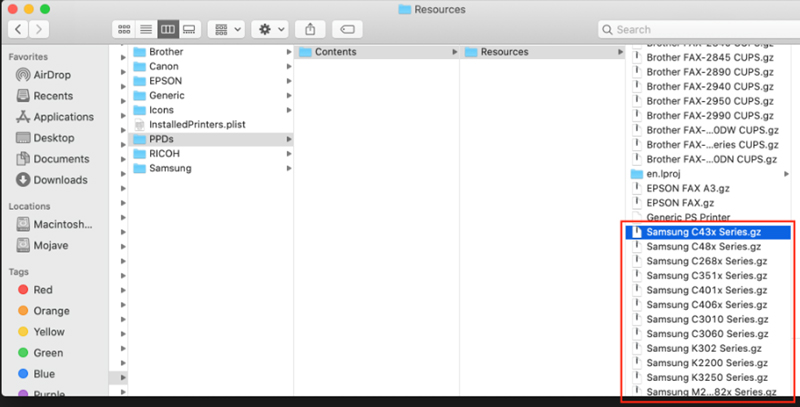Select Samsung C268x Series.gz
This screenshot has height=407, width=800.
coord(709,261)
